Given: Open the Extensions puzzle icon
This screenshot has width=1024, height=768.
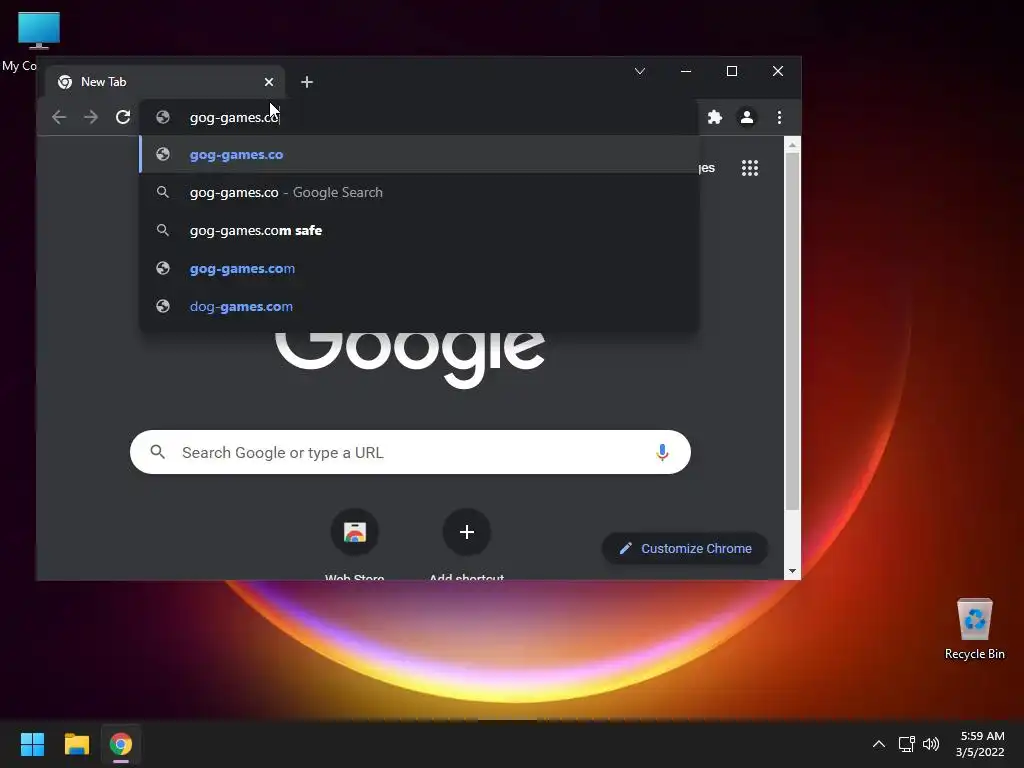Looking at the screenshot, I should 715,117.
